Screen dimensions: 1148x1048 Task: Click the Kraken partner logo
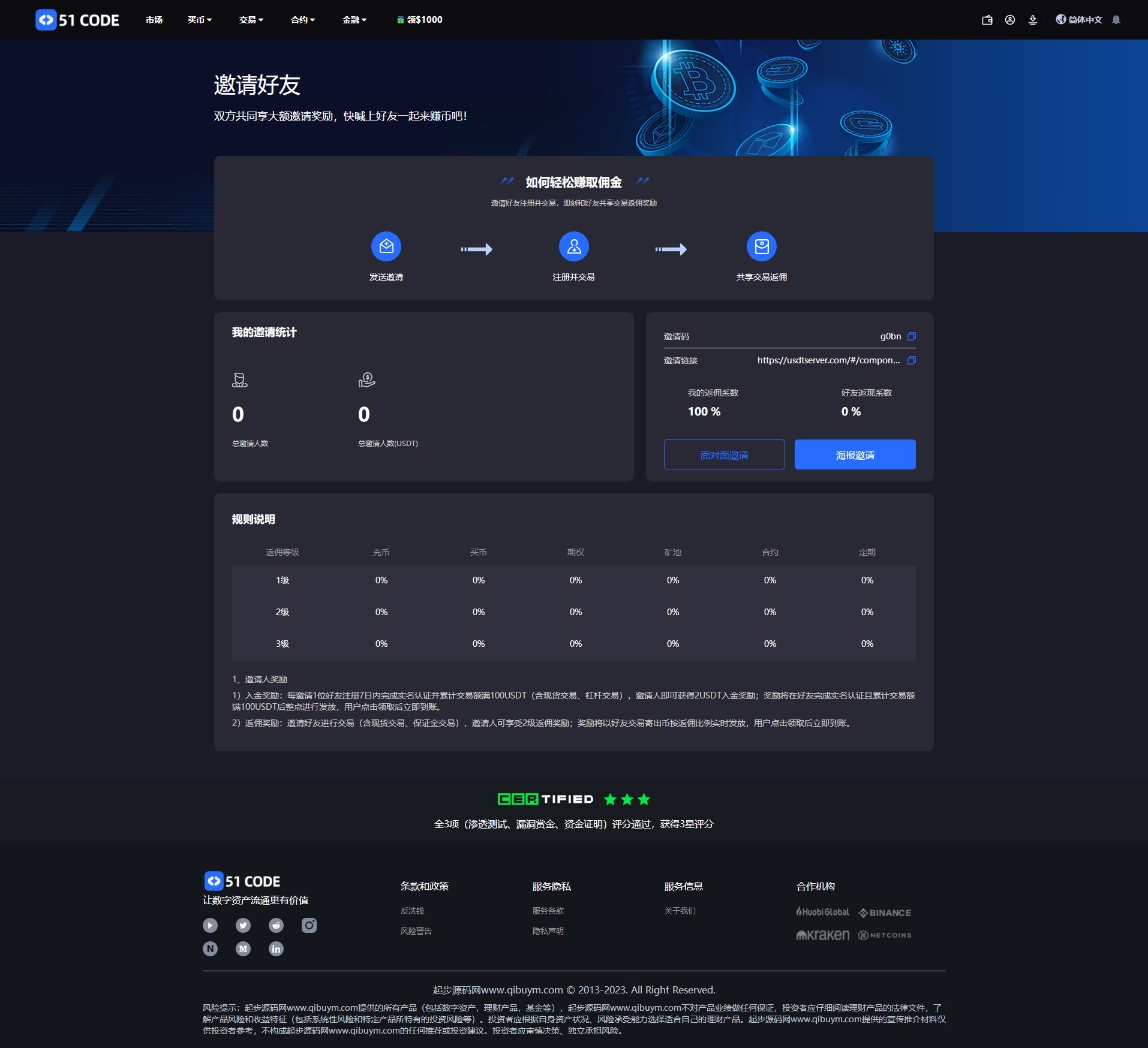click(823, 935)
